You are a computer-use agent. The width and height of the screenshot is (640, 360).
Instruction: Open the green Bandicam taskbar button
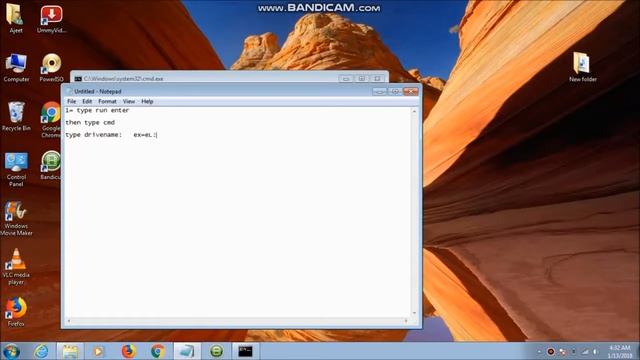(216, 351)
